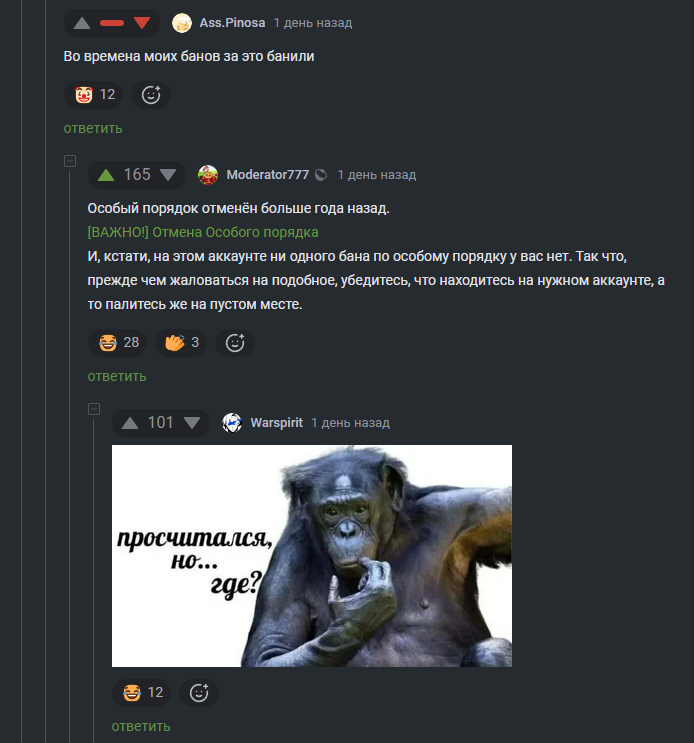Toggle clapping hands reaction with 3 votes
Image resolution: width=694 pixels, height=743 pixels.
tap(181, 343)
